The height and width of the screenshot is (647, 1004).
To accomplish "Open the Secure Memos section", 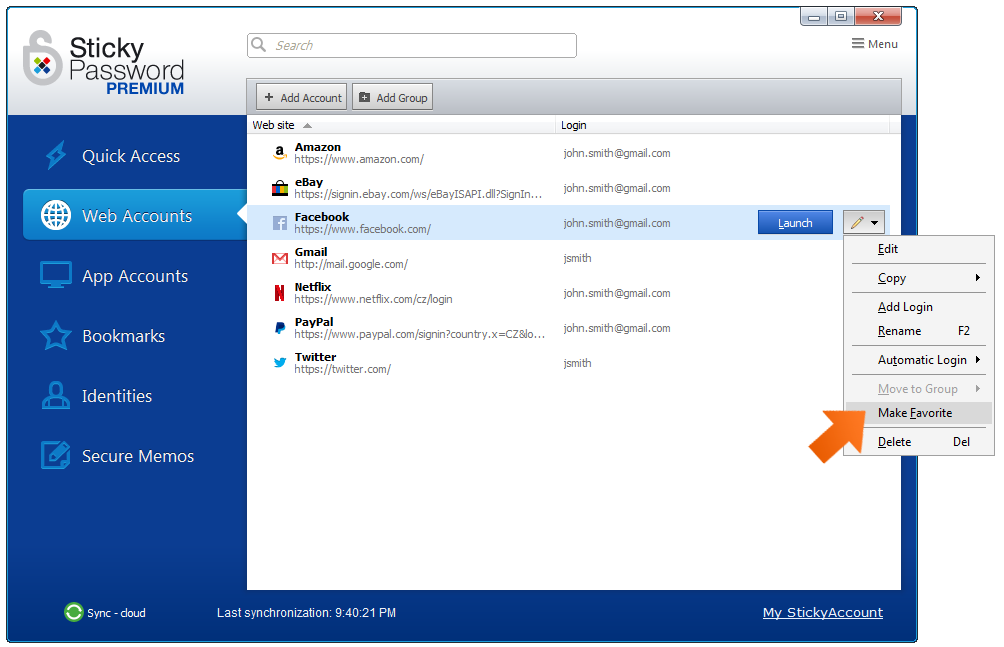I will 138,456.
